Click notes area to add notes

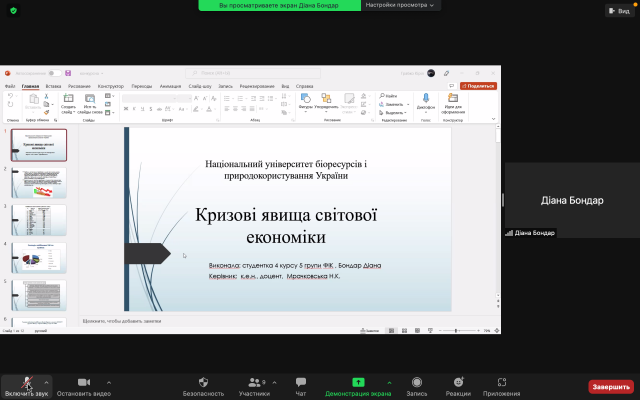[x=289, y=321]
